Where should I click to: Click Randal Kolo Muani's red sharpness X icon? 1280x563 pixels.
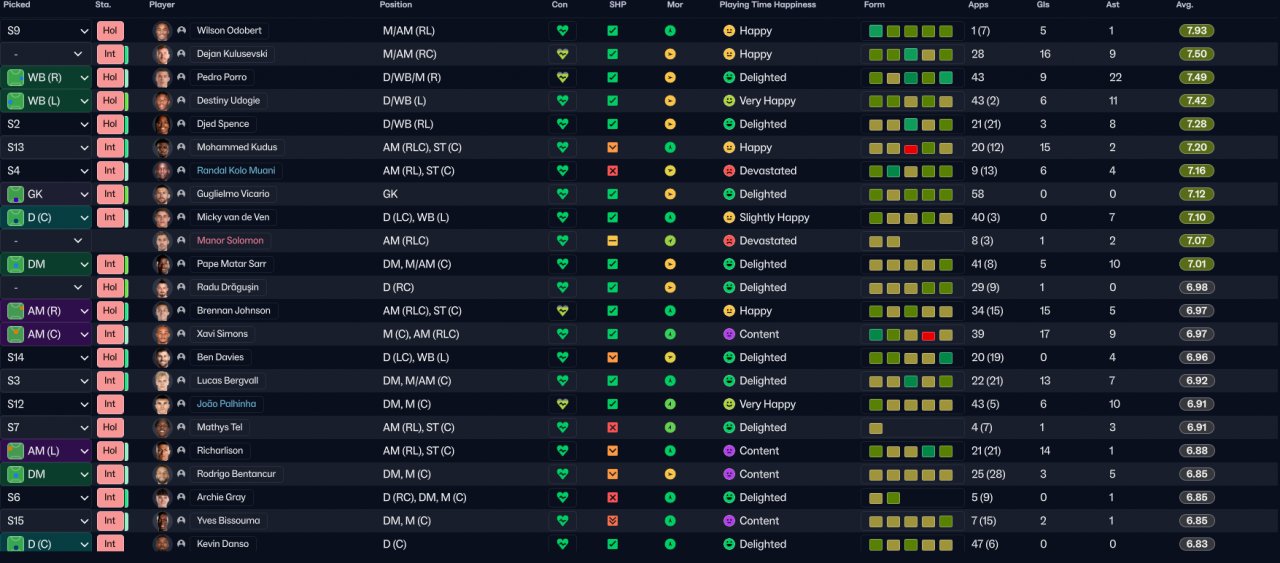click(x=612, y=171)
